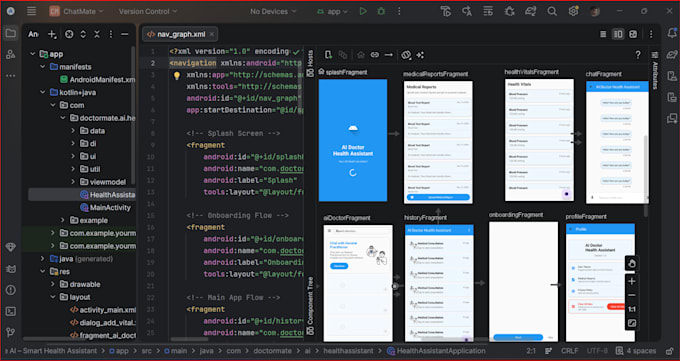Open IDE settings gear icon
This screenshot has height=361, width=680.
coord(573,11)
